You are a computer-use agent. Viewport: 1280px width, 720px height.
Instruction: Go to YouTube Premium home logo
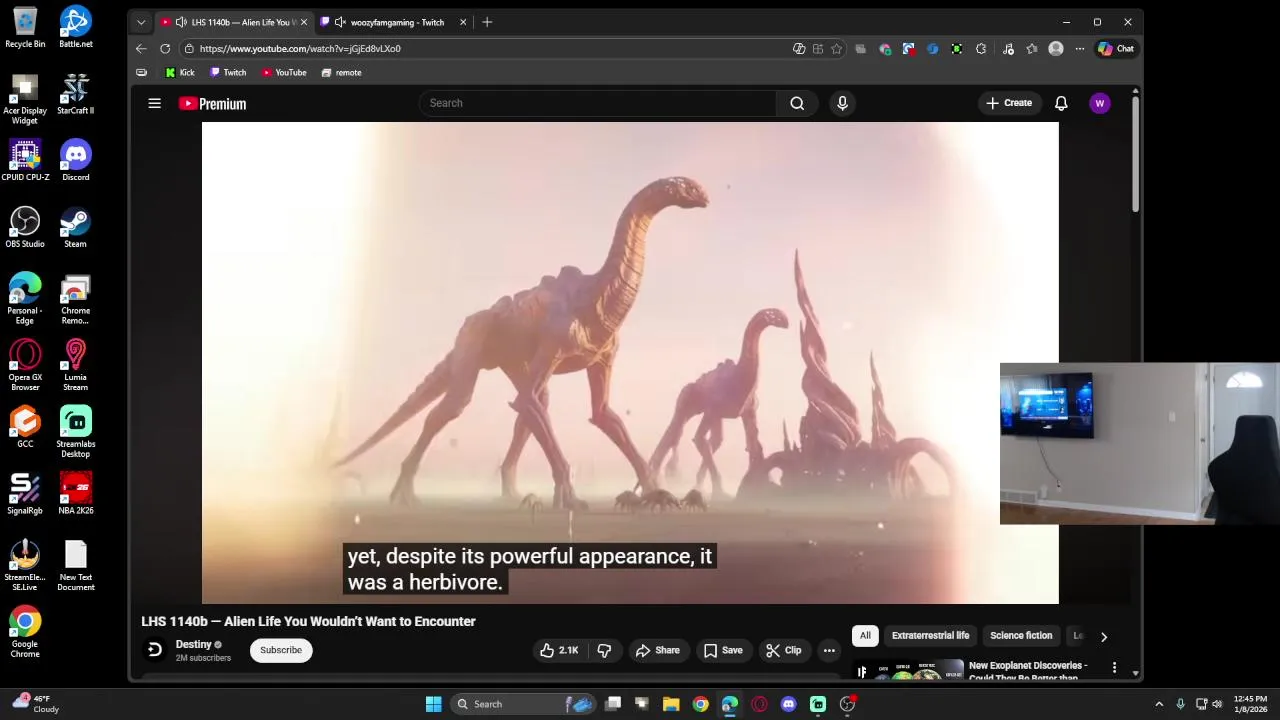212,103
